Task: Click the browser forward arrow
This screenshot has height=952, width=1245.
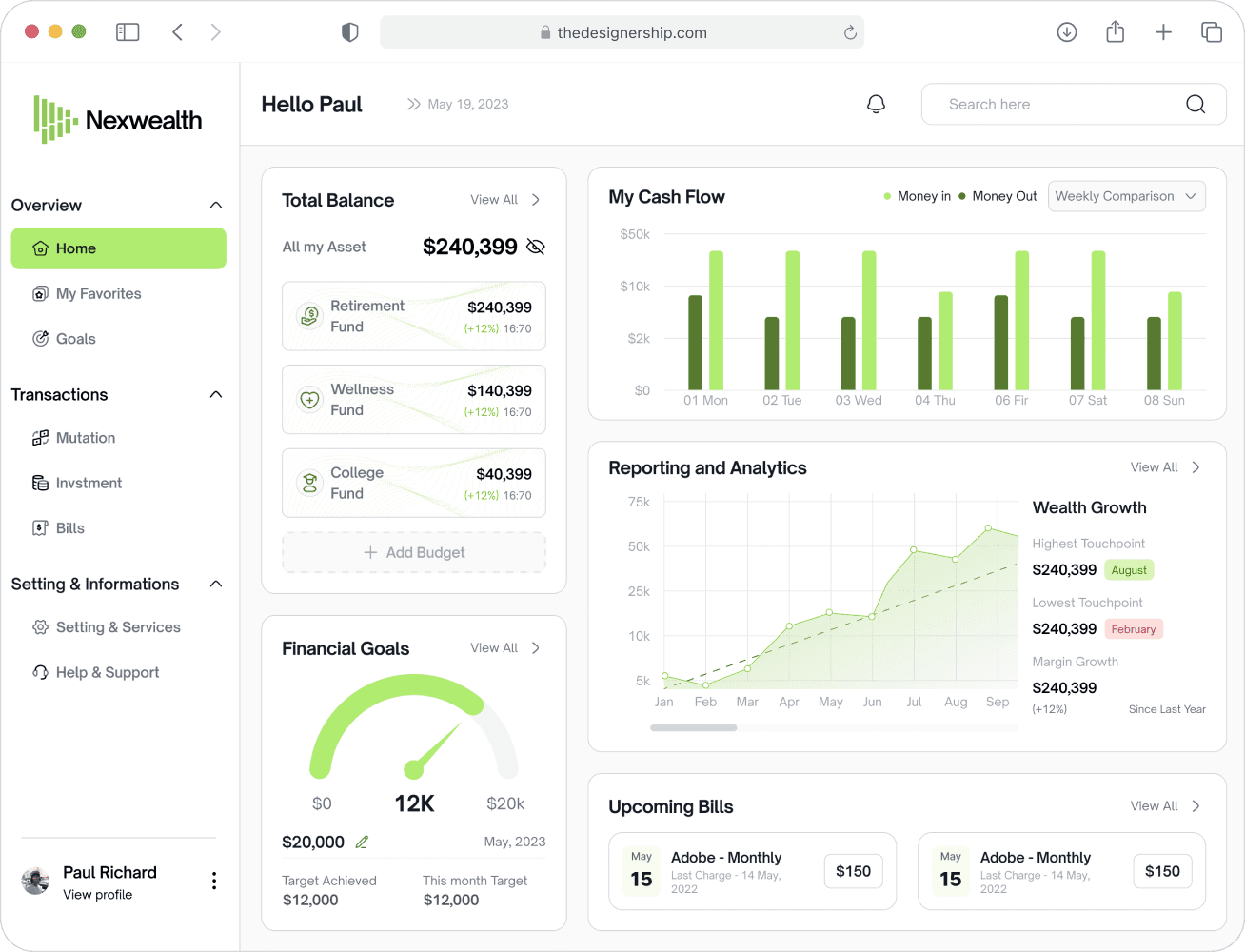Action: coord(216,32)
